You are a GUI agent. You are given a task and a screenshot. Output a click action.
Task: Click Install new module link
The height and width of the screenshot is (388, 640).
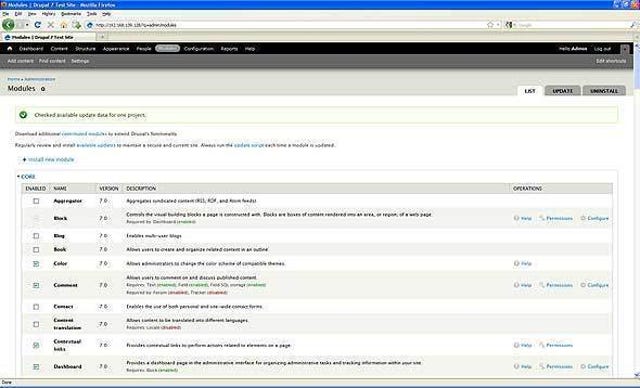click(x=51, y=160)
